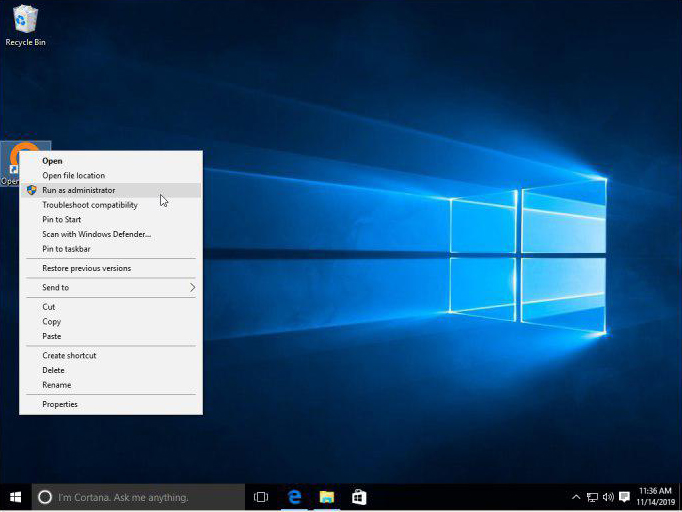Open the Microsoft Store taskbar icon
The image size is (682, 512).
358,497
